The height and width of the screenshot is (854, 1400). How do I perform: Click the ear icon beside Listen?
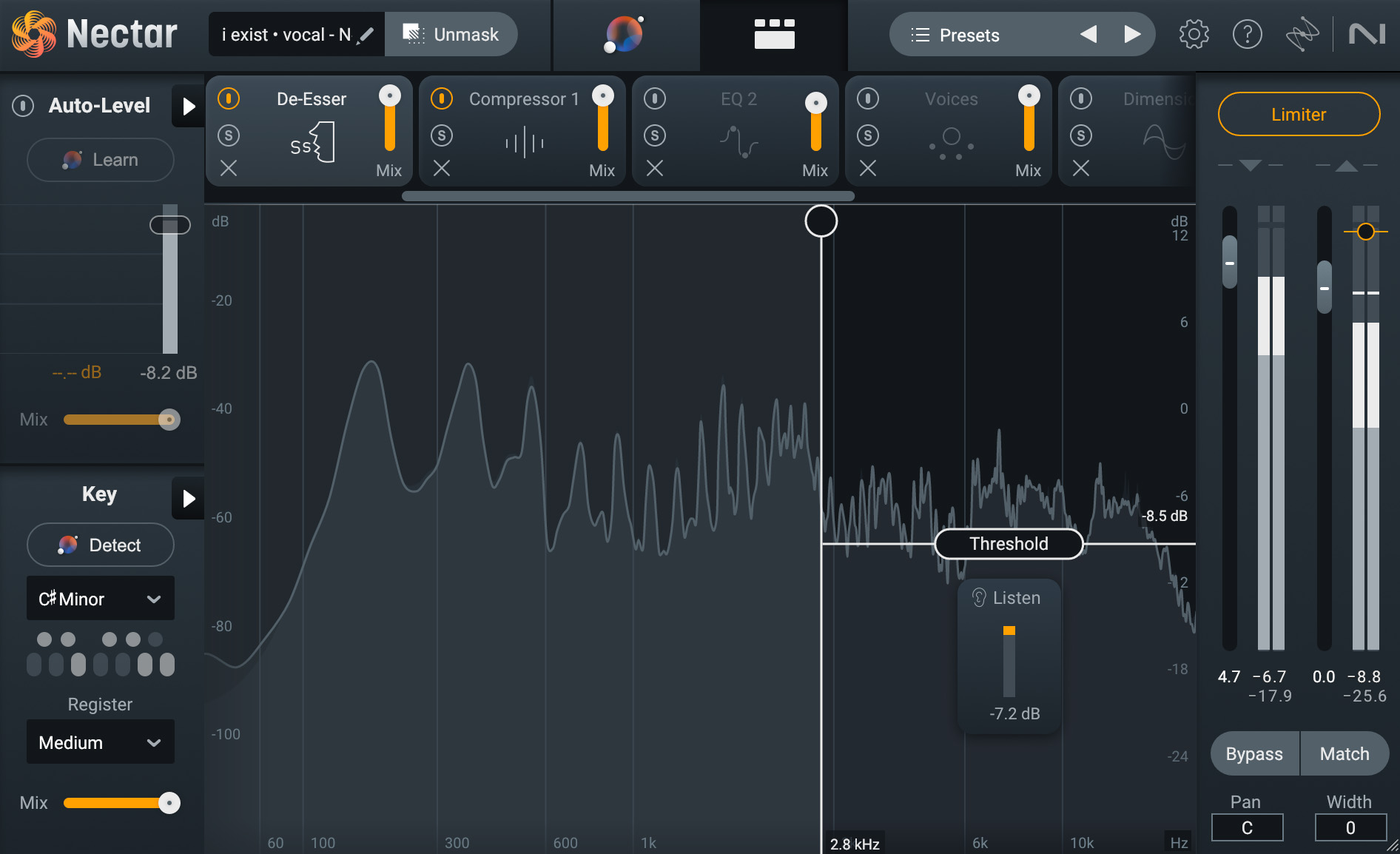[979, 598]
